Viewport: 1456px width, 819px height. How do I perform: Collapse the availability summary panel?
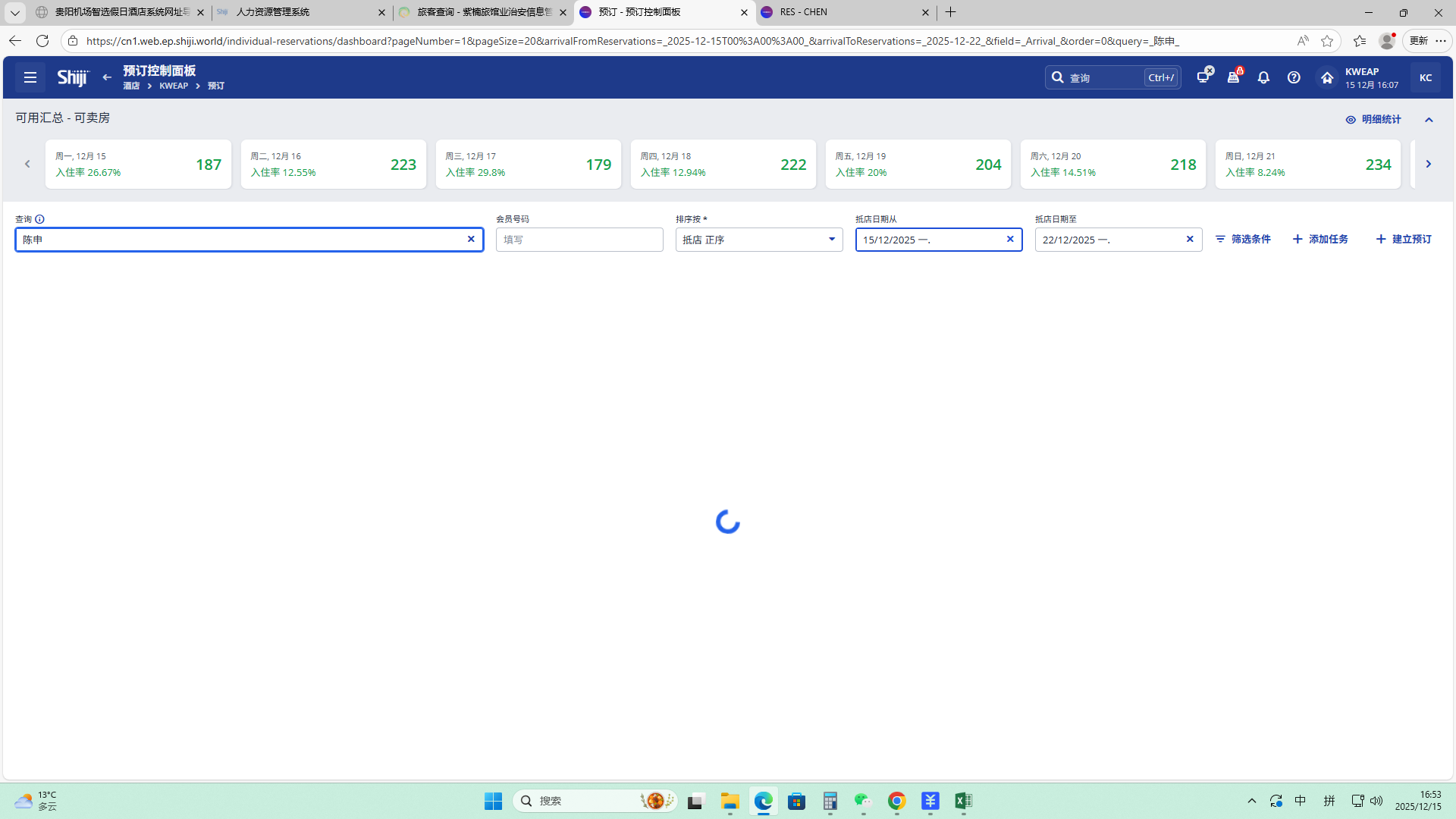[x=1429, y=120]
